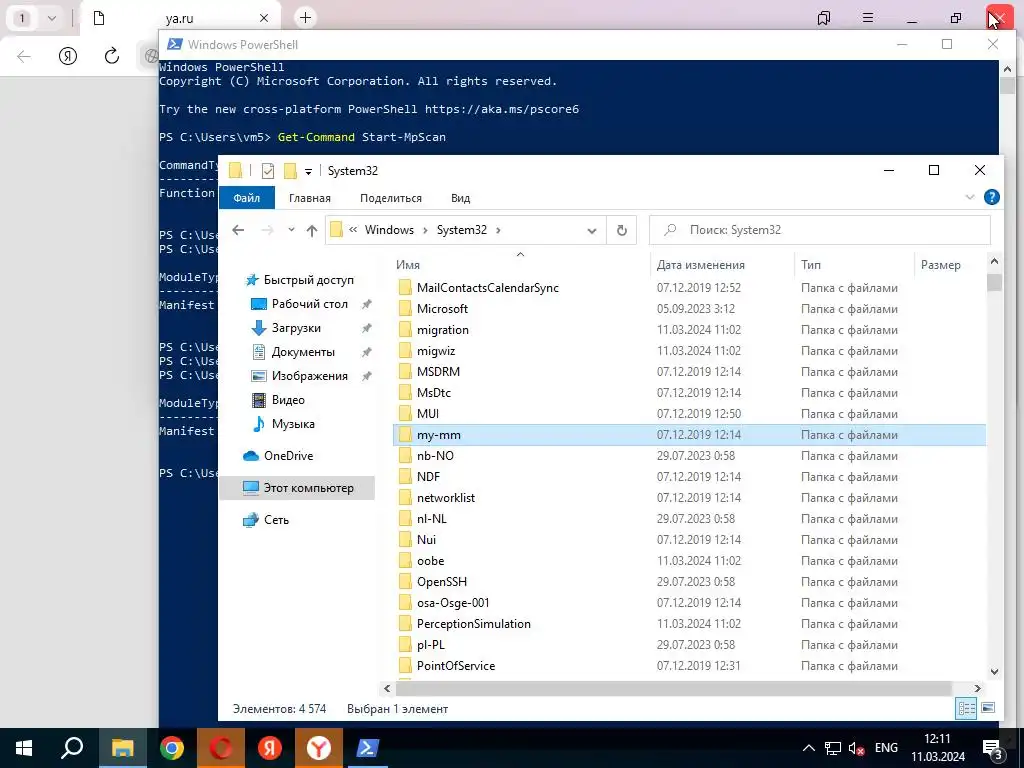Viewport: 1024px width, 768px height.
Task: Open customize quick access toolbar dropdown
Action: pyautogui.click(x=308, y=172)
